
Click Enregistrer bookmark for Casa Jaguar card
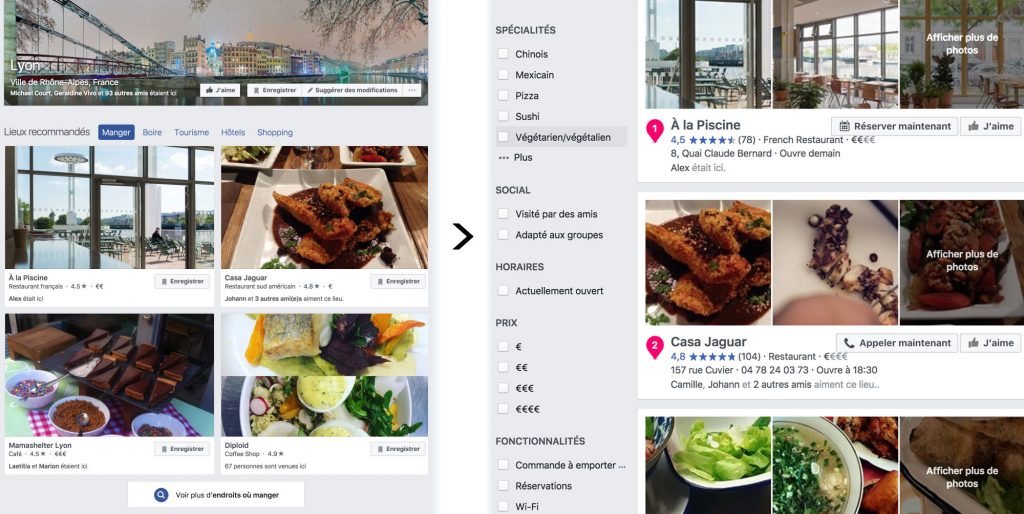pyautogui.click(x=398, y=281)
